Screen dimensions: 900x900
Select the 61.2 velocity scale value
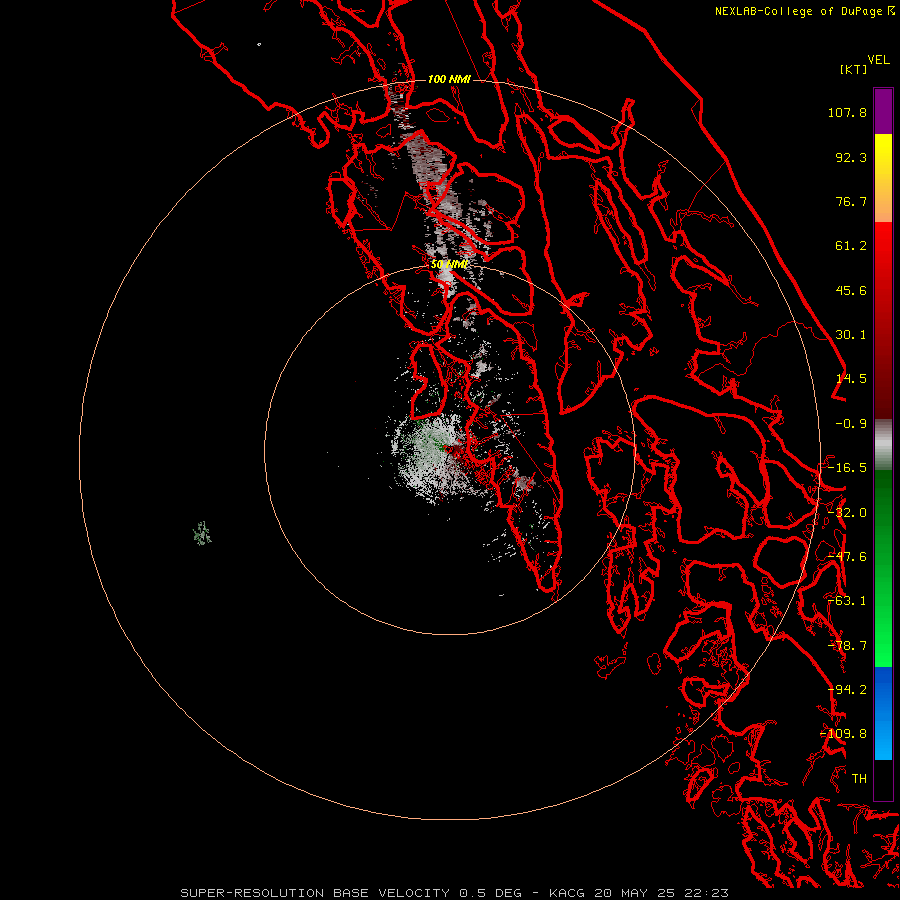pyautogui.click(x=851, y=246)
